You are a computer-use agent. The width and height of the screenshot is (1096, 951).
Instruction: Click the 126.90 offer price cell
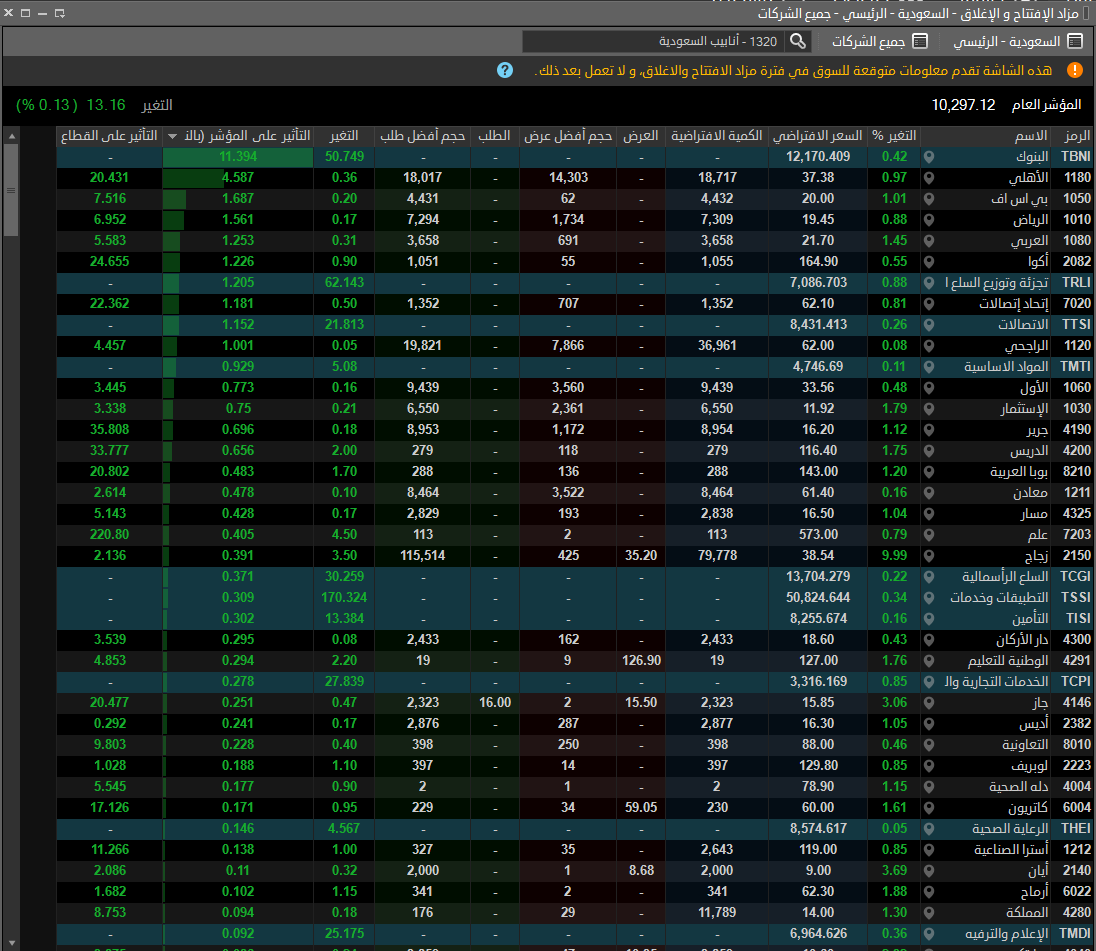point(641,661)
